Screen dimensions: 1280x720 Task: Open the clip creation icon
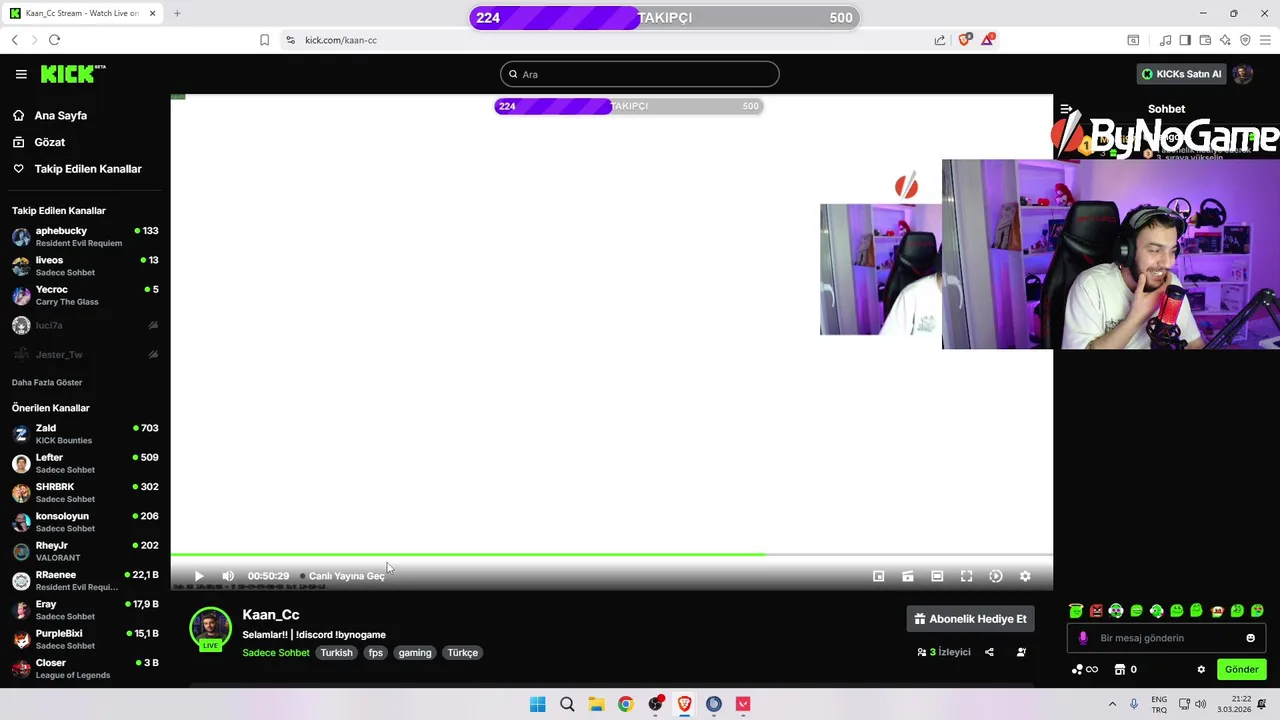[908, 576]
